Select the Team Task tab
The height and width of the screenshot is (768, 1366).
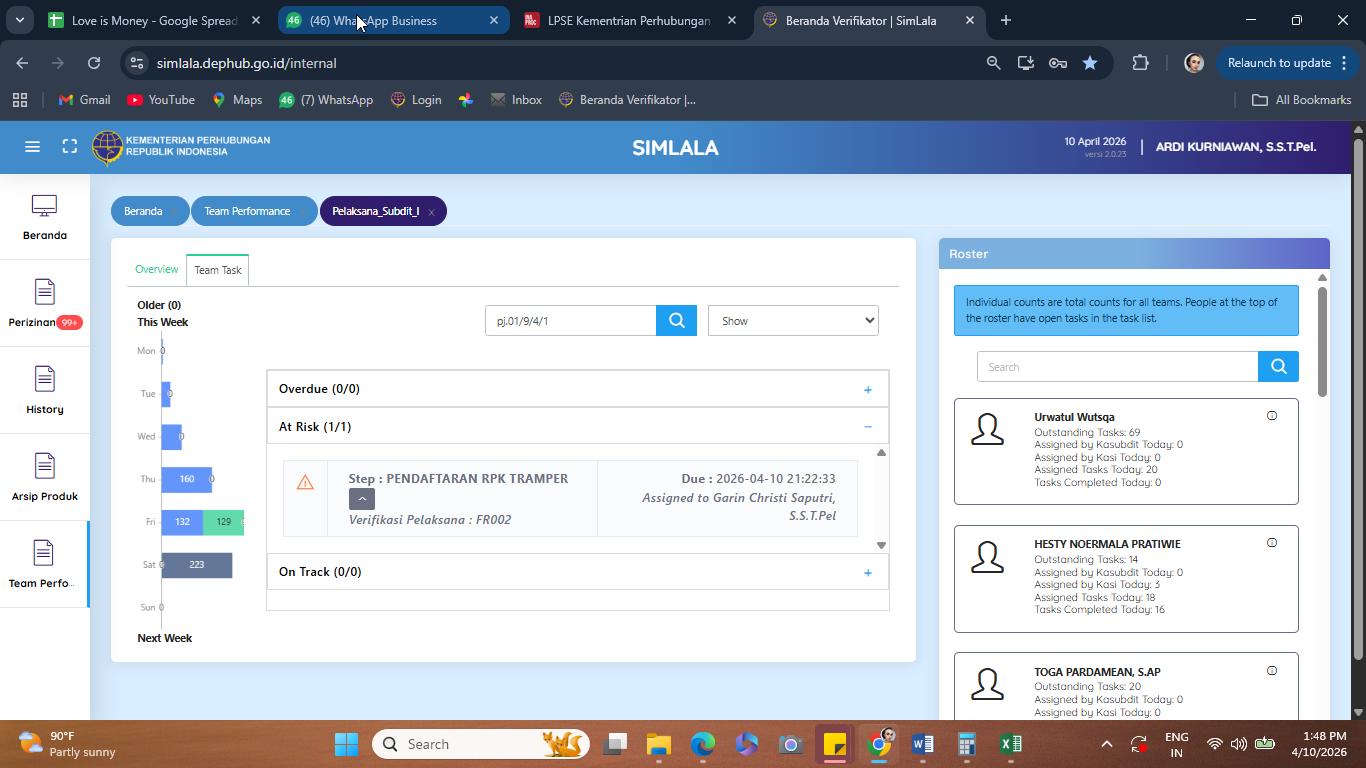pyautogui.click(x=218, y=270)
